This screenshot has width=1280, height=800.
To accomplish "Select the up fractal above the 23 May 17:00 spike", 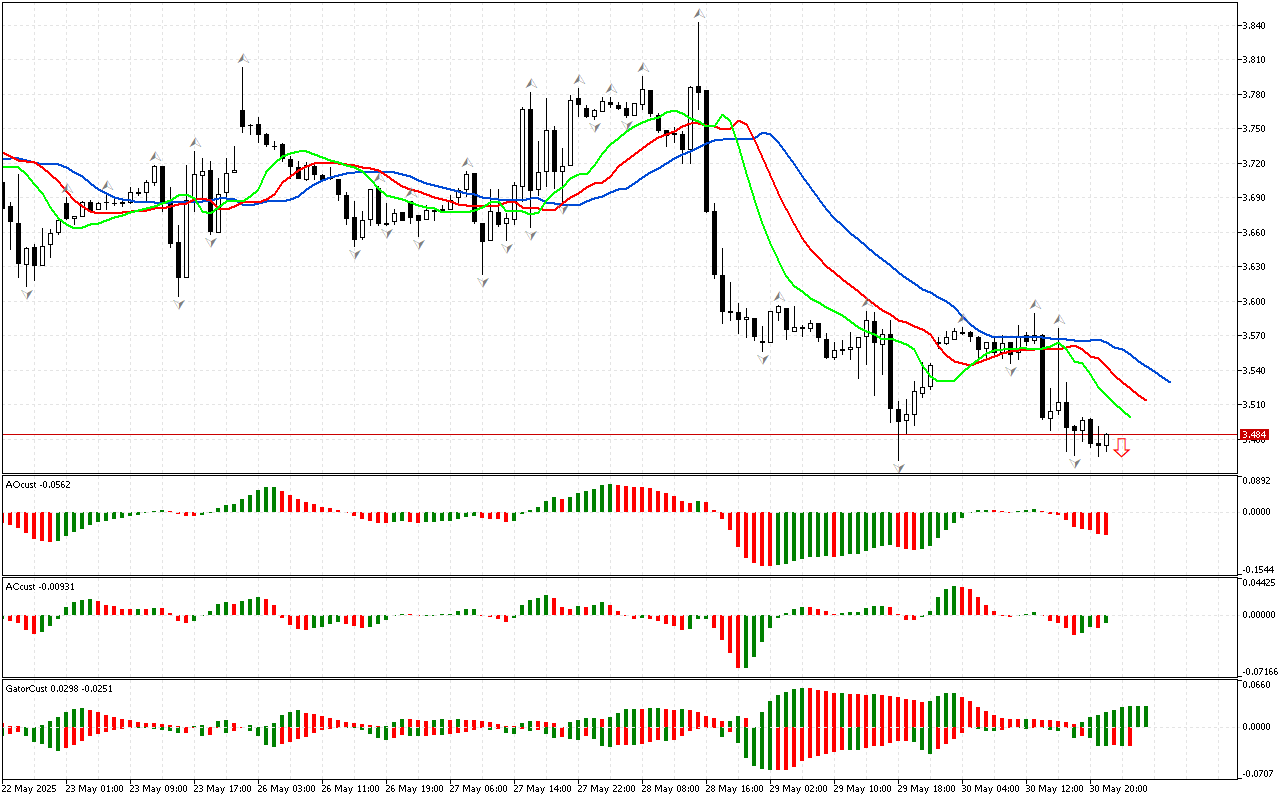I will point(242,59).
